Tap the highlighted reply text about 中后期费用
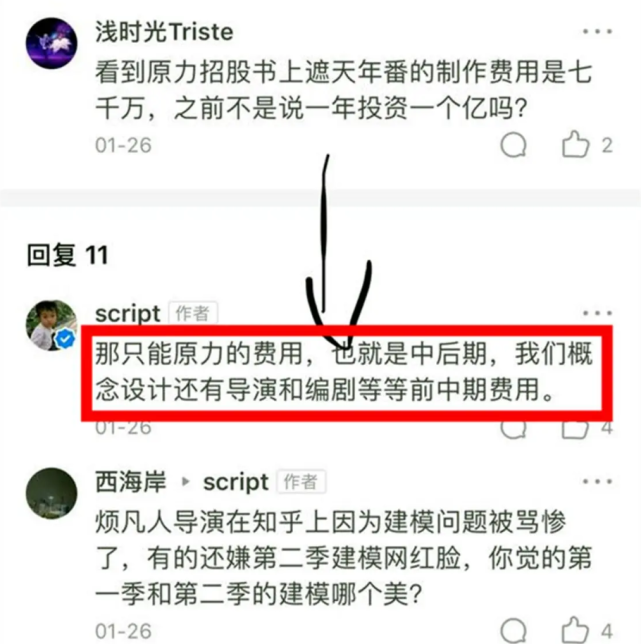 click(x=344, y=372)
